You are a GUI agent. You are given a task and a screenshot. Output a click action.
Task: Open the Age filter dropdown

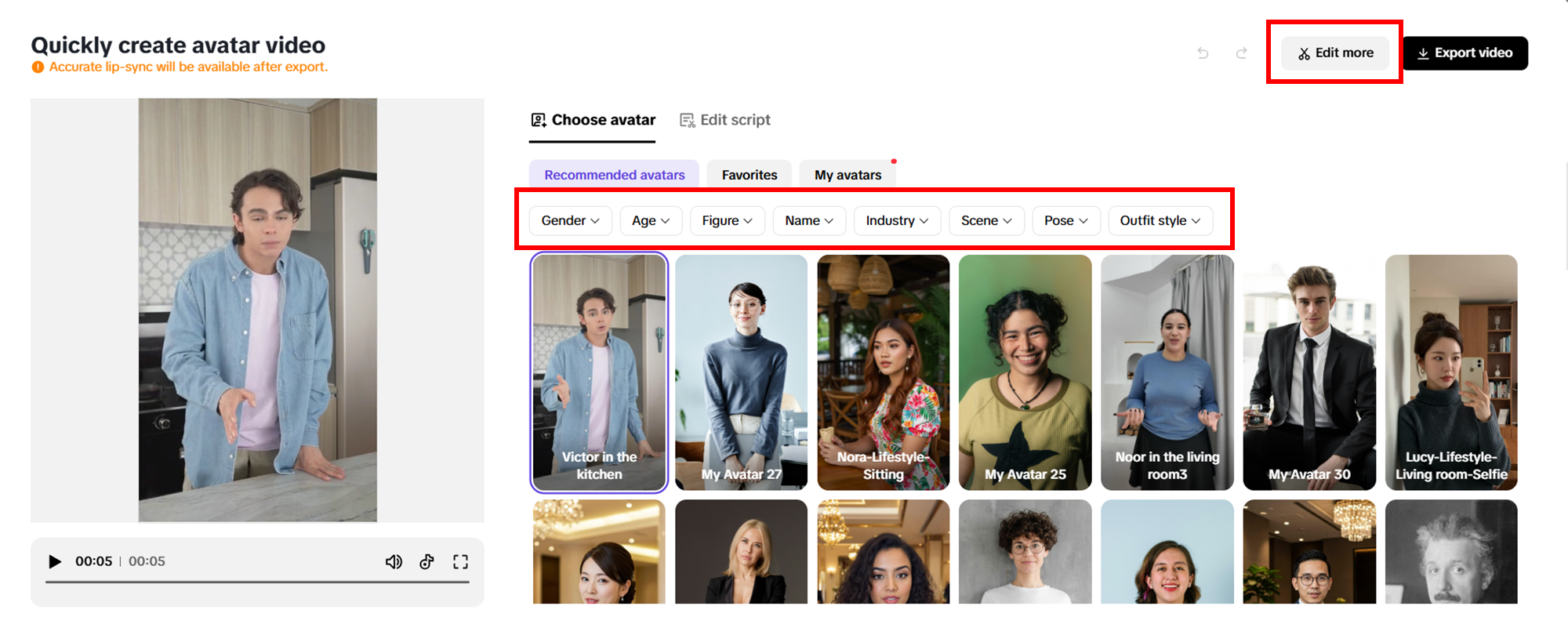(x=651, y=221)
